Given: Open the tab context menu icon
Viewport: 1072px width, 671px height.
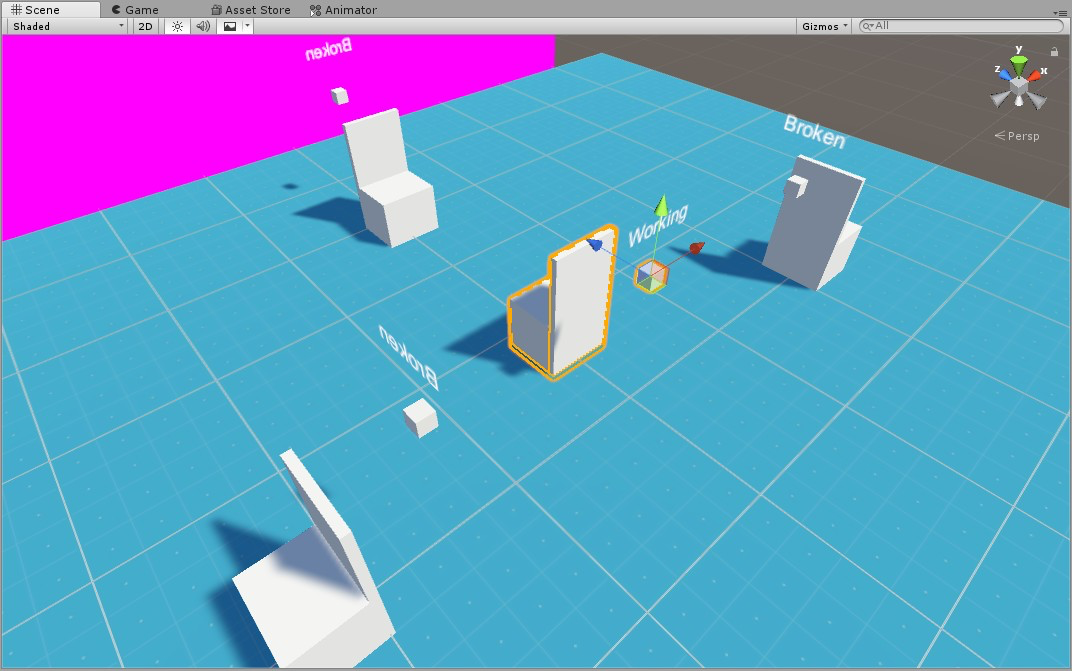Looking at the screenshot, I should pos(1061,12).
